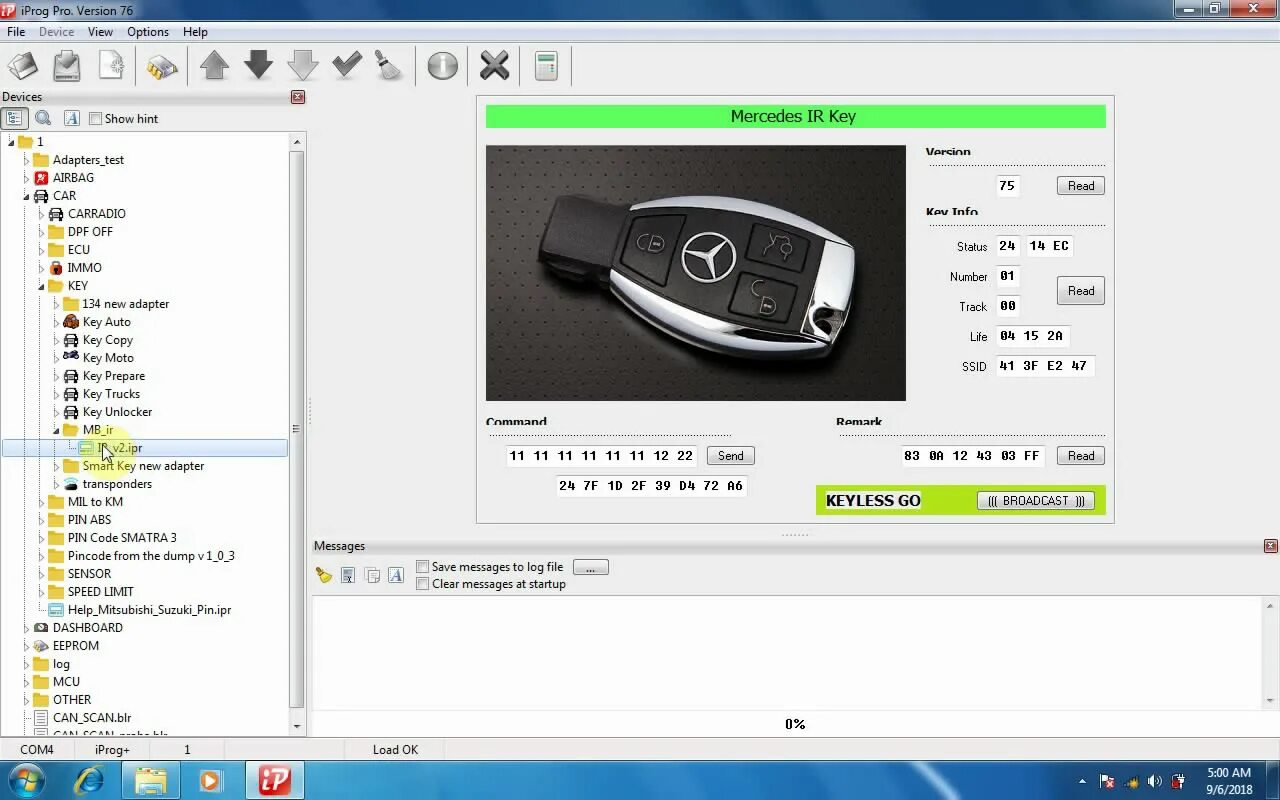Click the '...' log file browse button
This screenshot has height=800, width=1280.
[x=590, y=567]
